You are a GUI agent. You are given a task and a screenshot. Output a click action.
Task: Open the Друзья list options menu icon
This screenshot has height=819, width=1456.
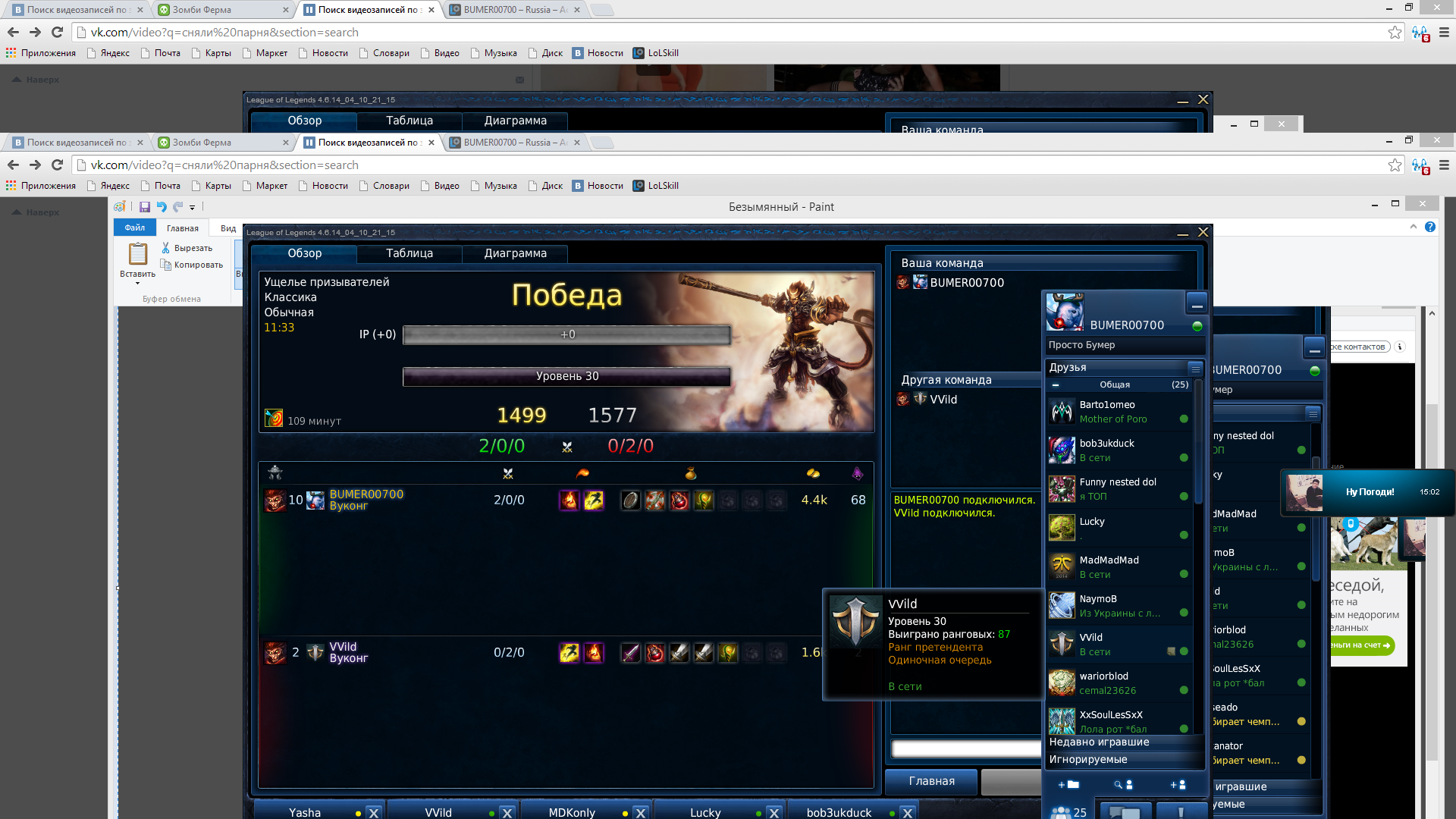1195,369
